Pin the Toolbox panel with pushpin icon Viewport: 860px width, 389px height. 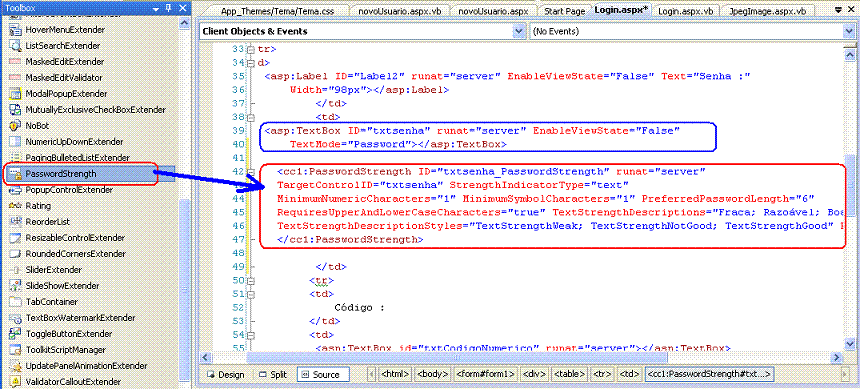tap(168, 8)
